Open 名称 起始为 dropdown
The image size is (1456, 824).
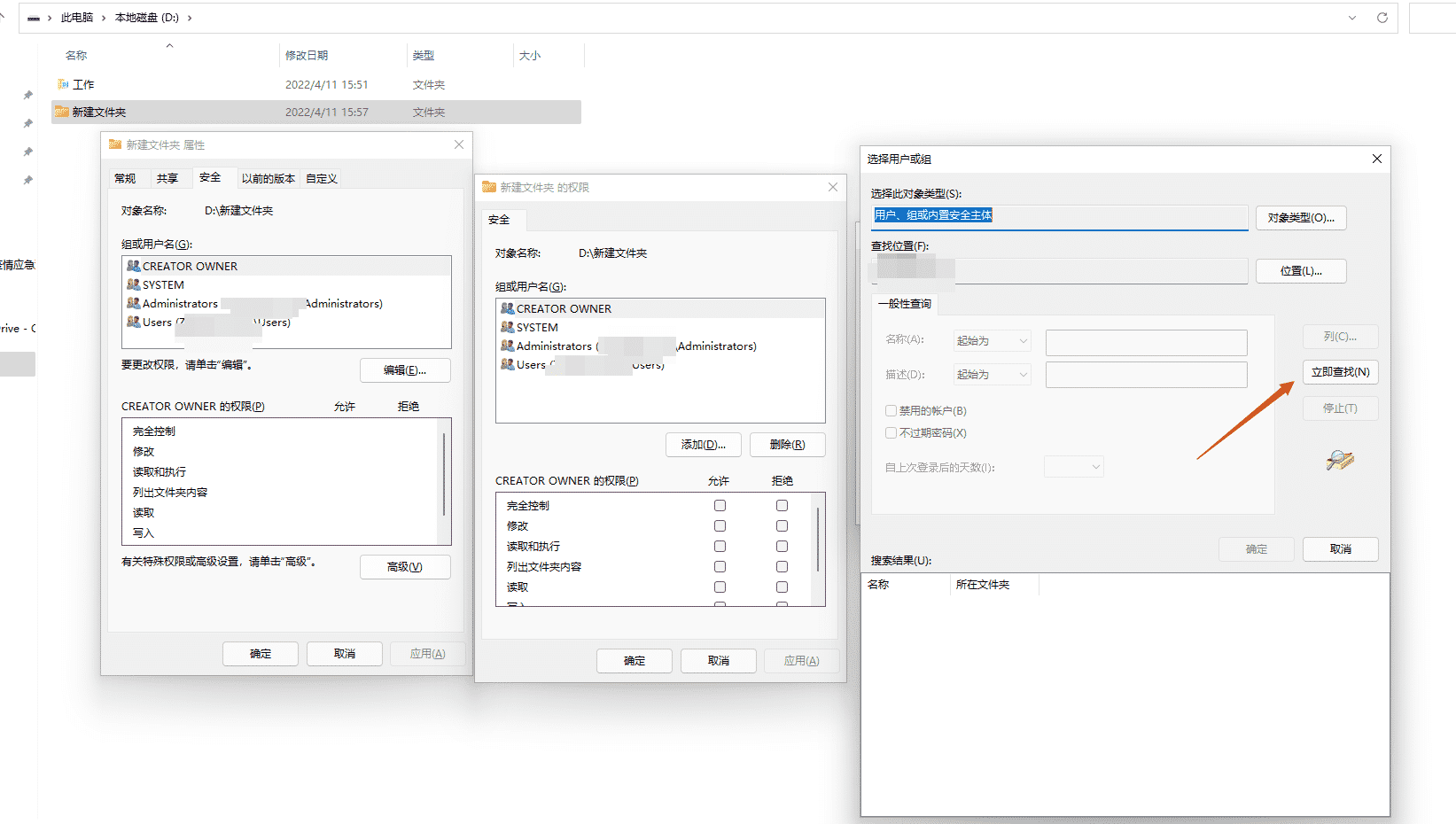click(x=992, y=340)
